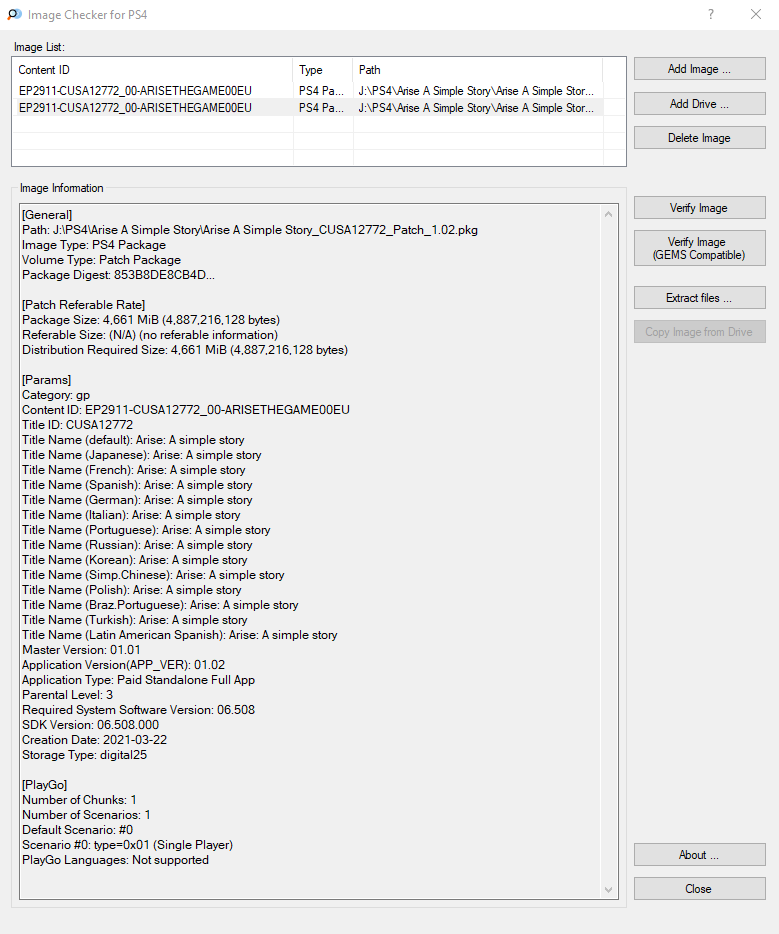The height and width of the screenshot is (934, 779).
Task: Click the Title Name (Polish) line
Action: pyautogui.click(x=132, y=590)
